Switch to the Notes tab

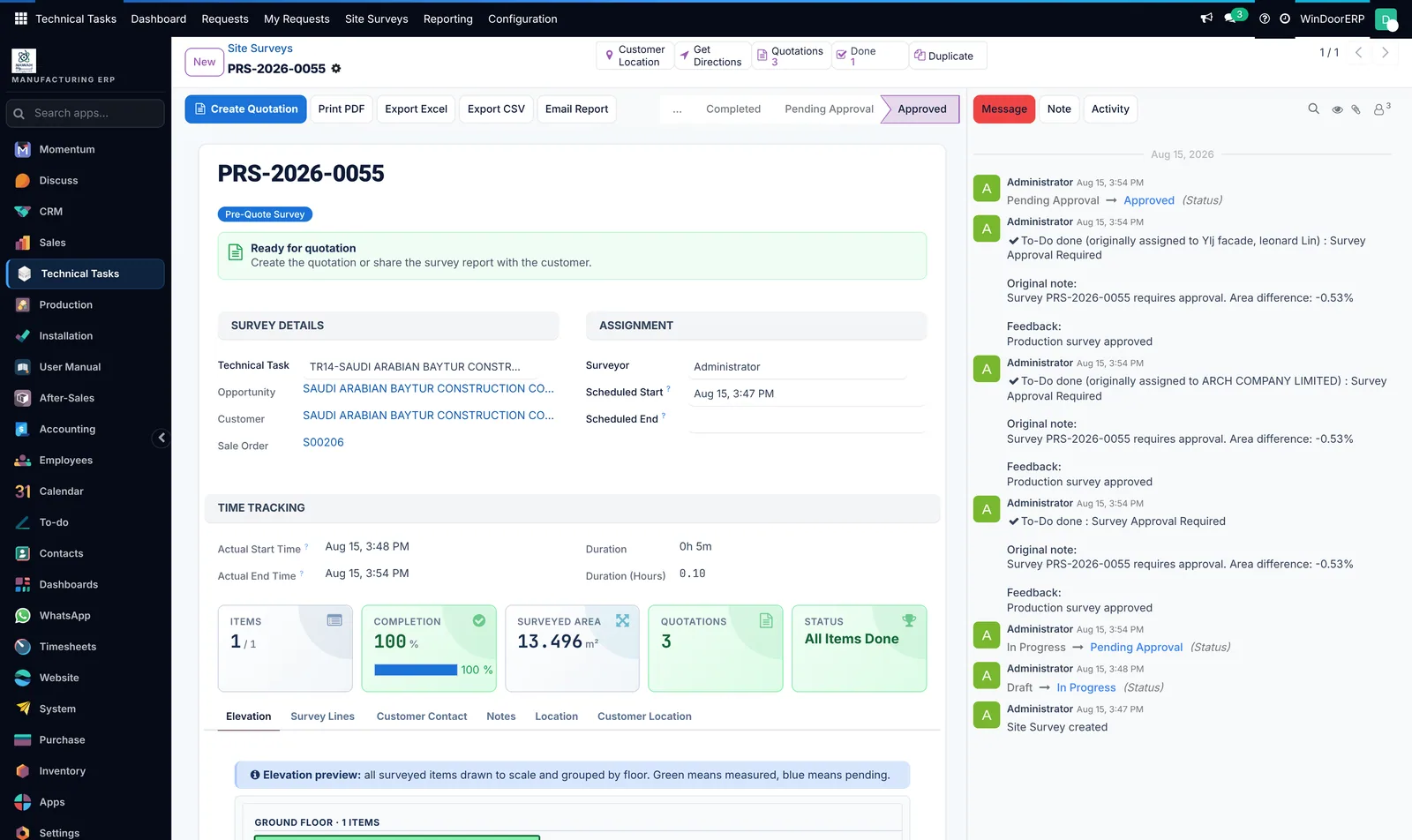pos(501,716)
